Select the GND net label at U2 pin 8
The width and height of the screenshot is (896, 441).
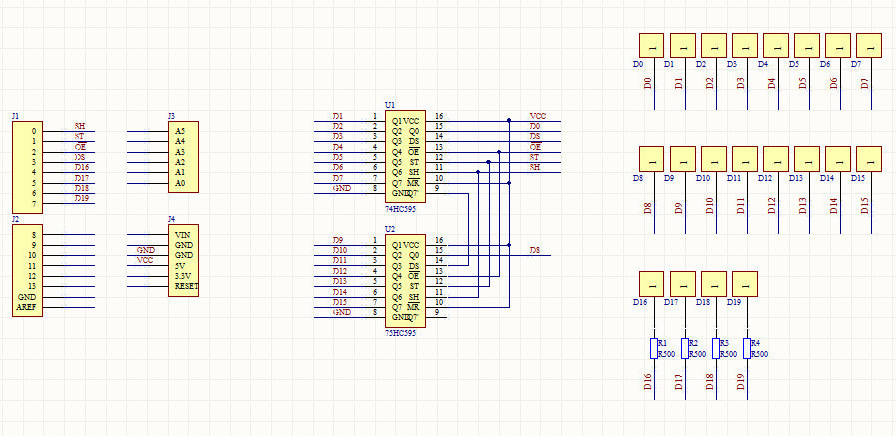(x=341, y=313)
